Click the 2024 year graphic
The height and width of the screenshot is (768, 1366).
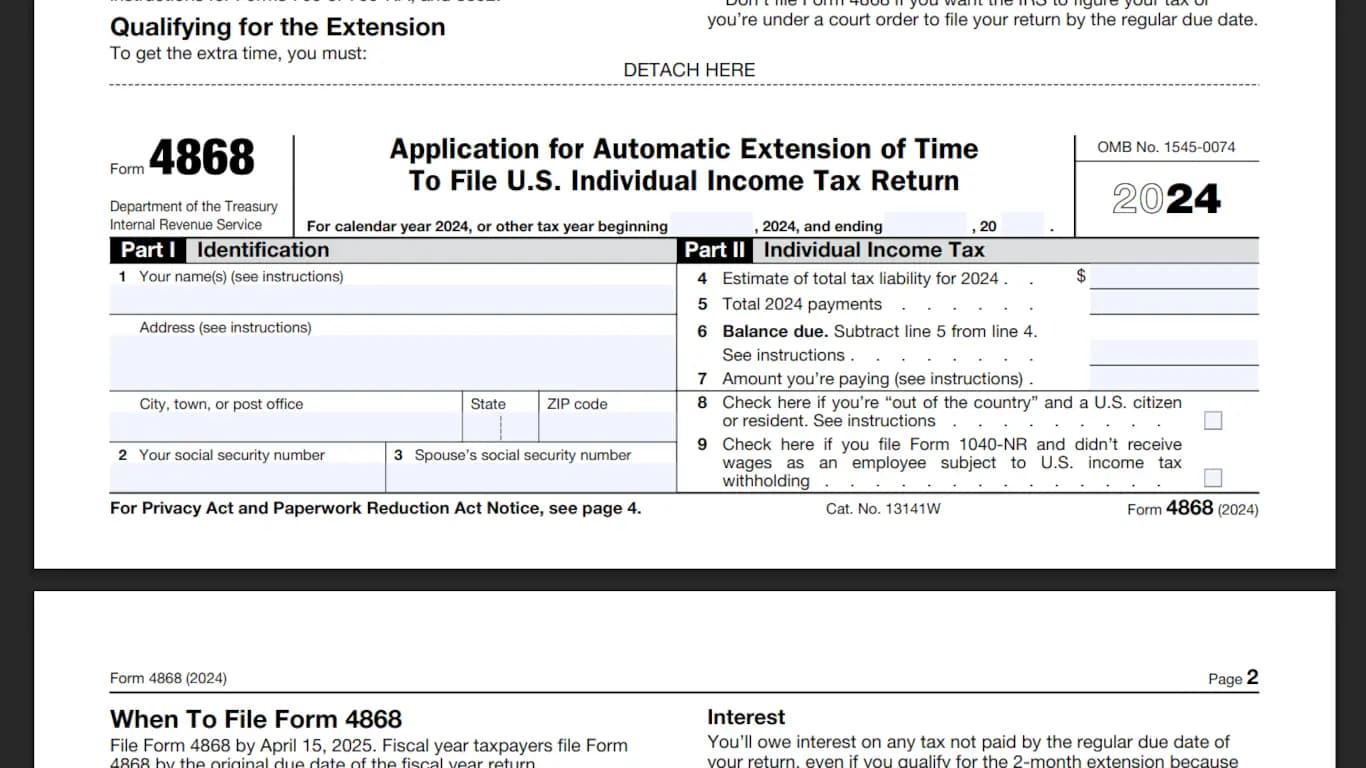click(x=1166, y=199)
